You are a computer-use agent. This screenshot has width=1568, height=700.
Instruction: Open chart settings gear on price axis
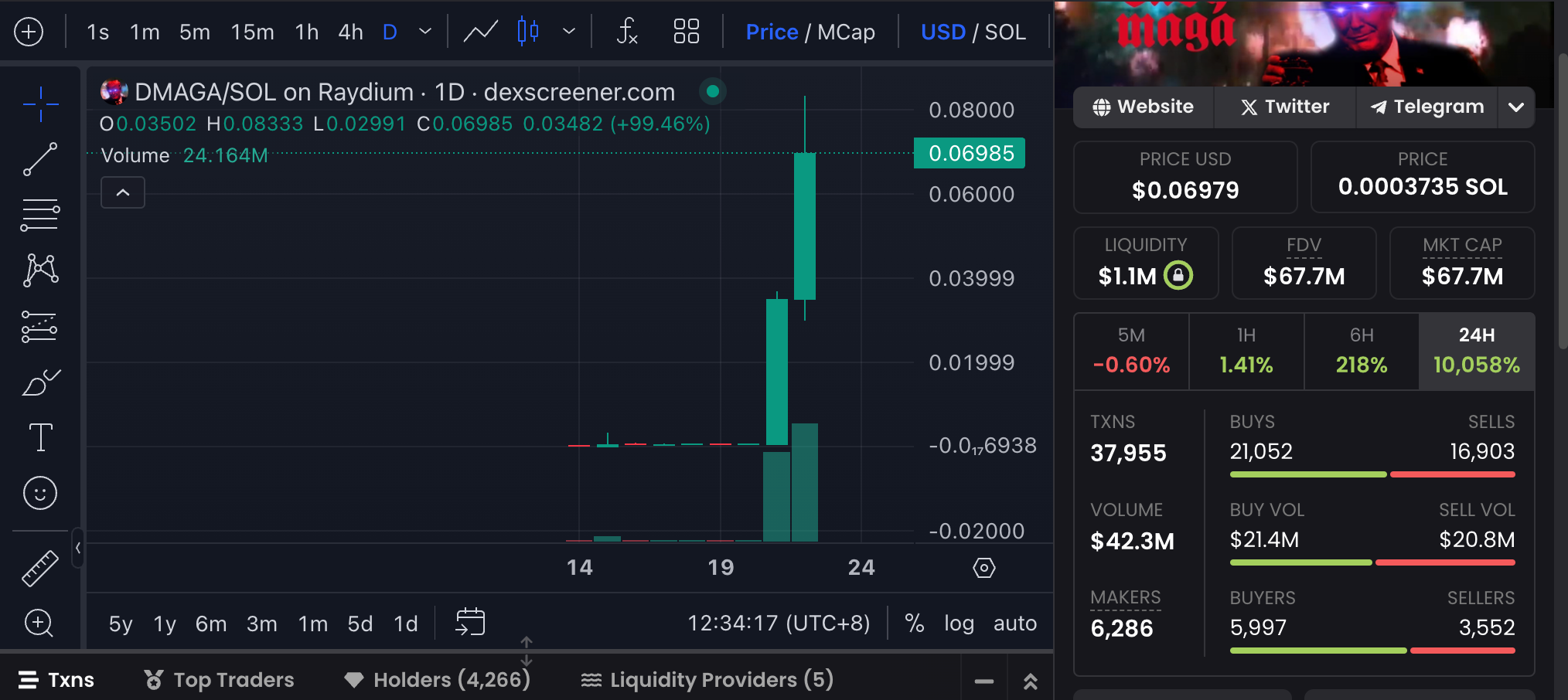(983, 568)
